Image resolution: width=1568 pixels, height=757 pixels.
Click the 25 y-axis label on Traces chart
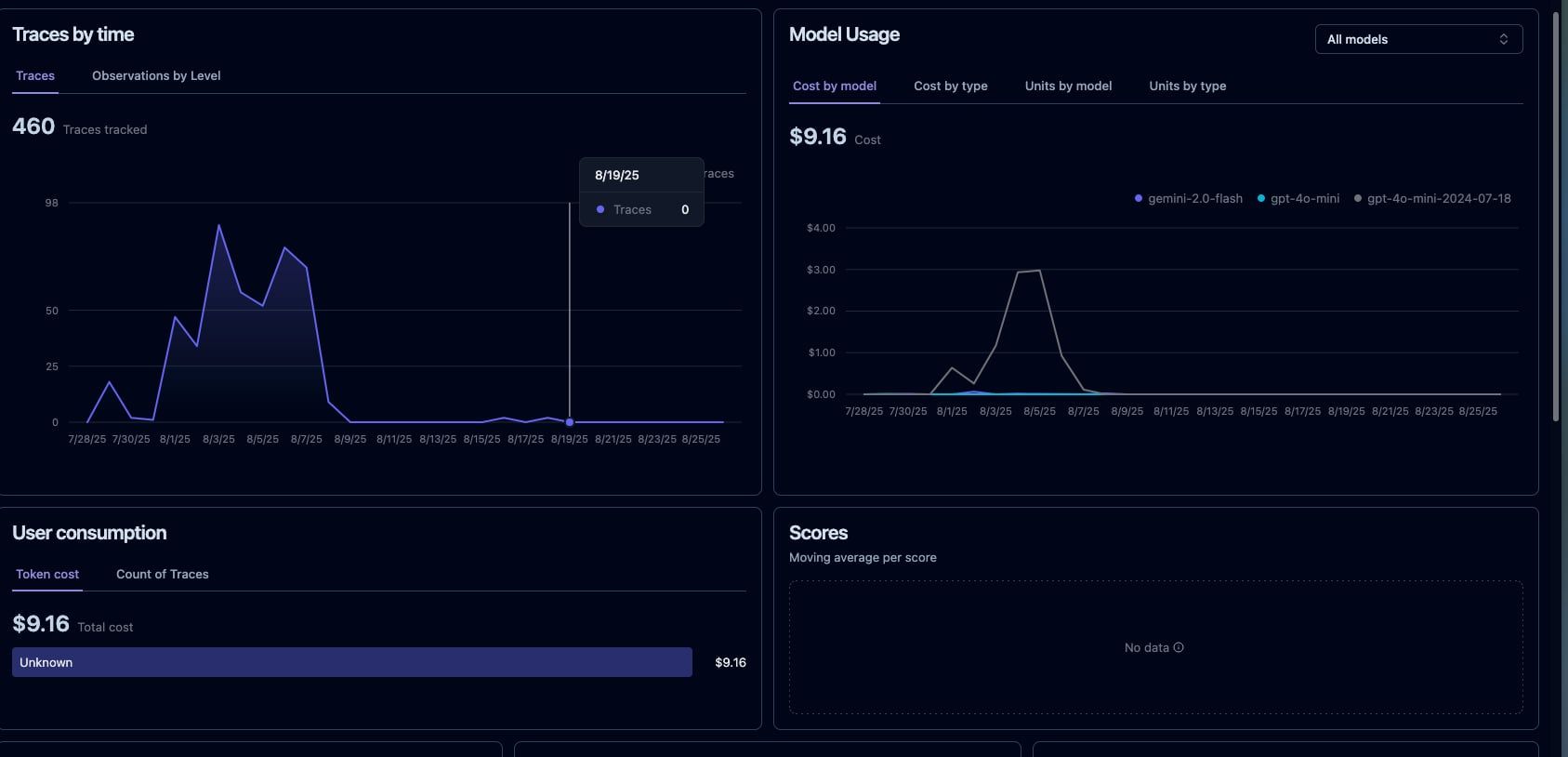(52, 366)
